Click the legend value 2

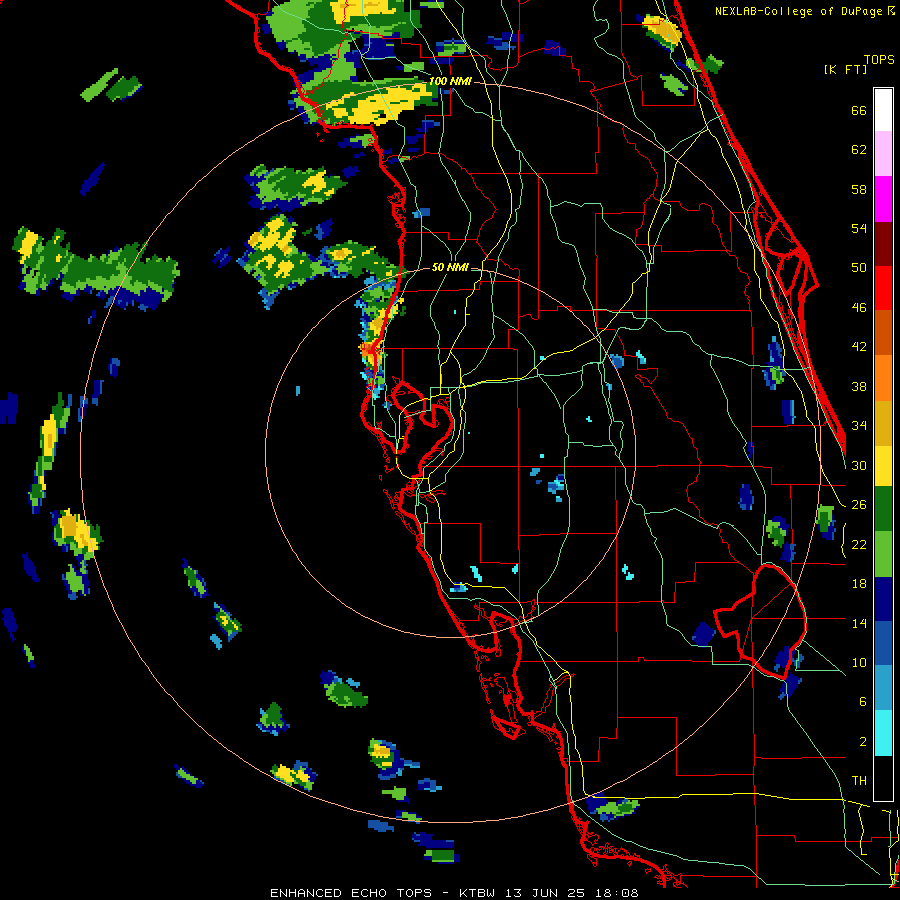click(863, 741)
